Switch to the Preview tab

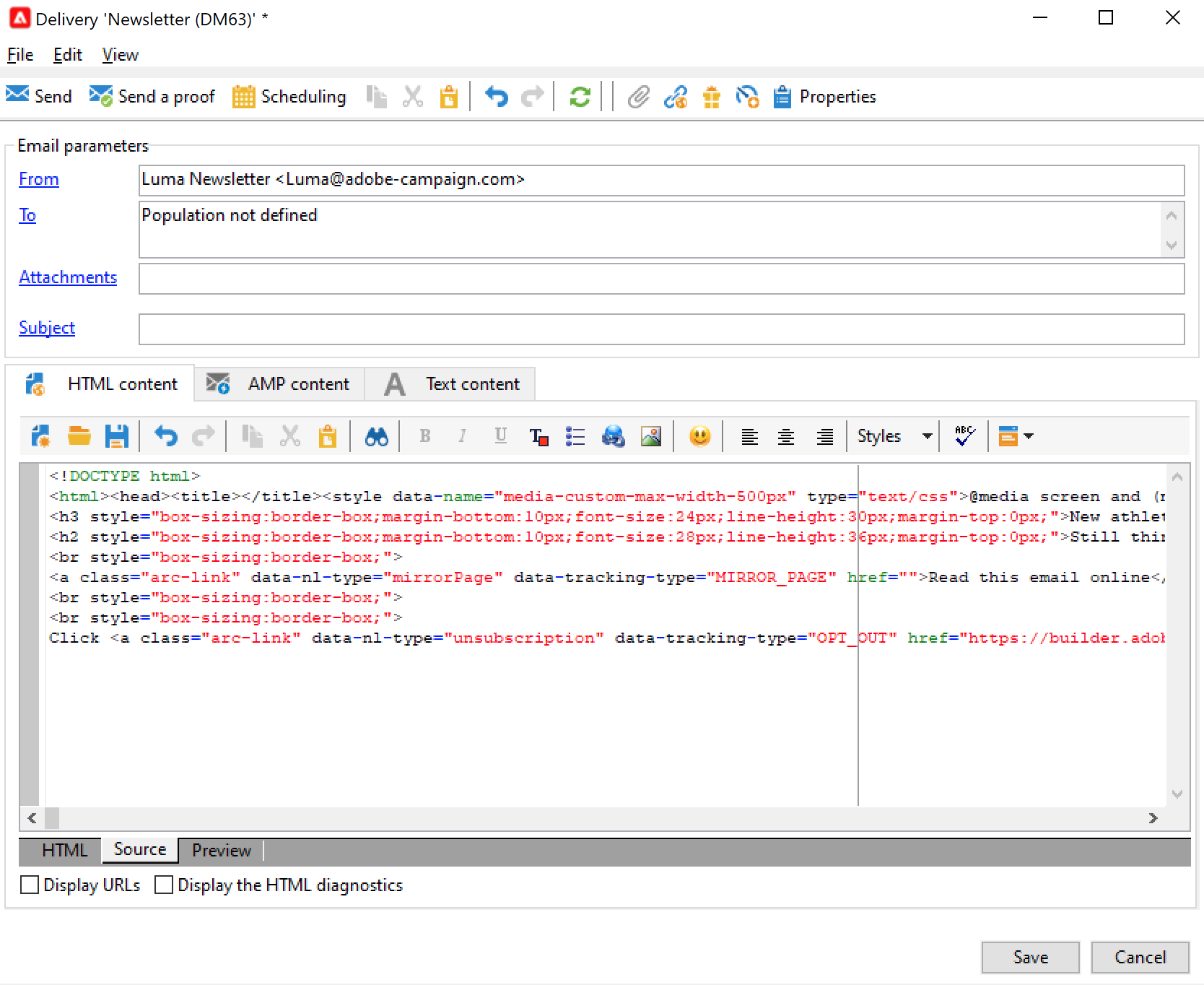[x=221, y=850]
